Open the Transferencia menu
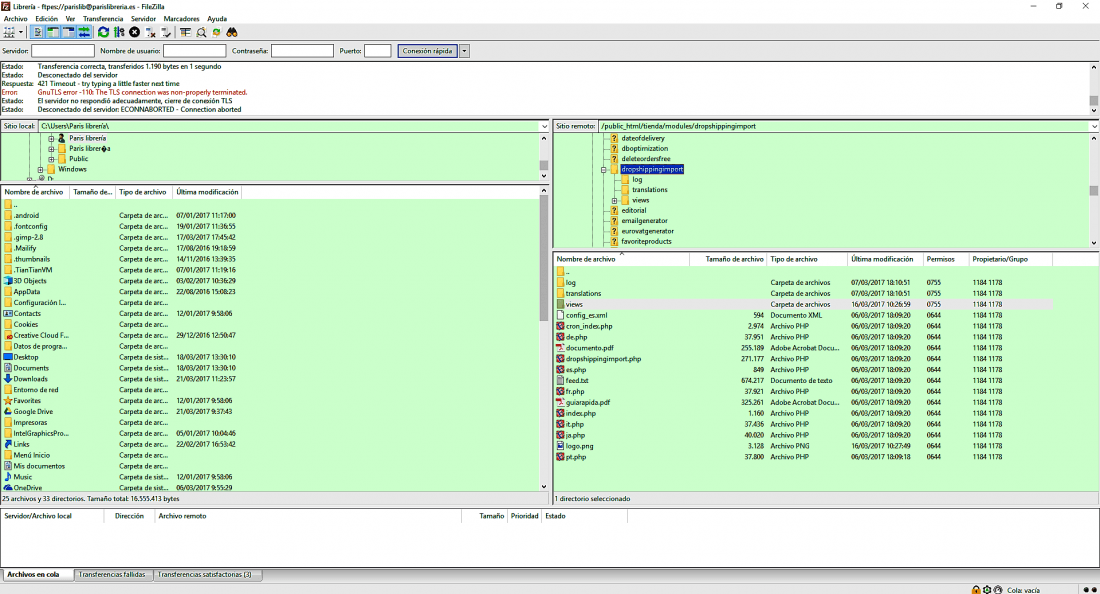The image size is (1100, 594). click(103, 19)
